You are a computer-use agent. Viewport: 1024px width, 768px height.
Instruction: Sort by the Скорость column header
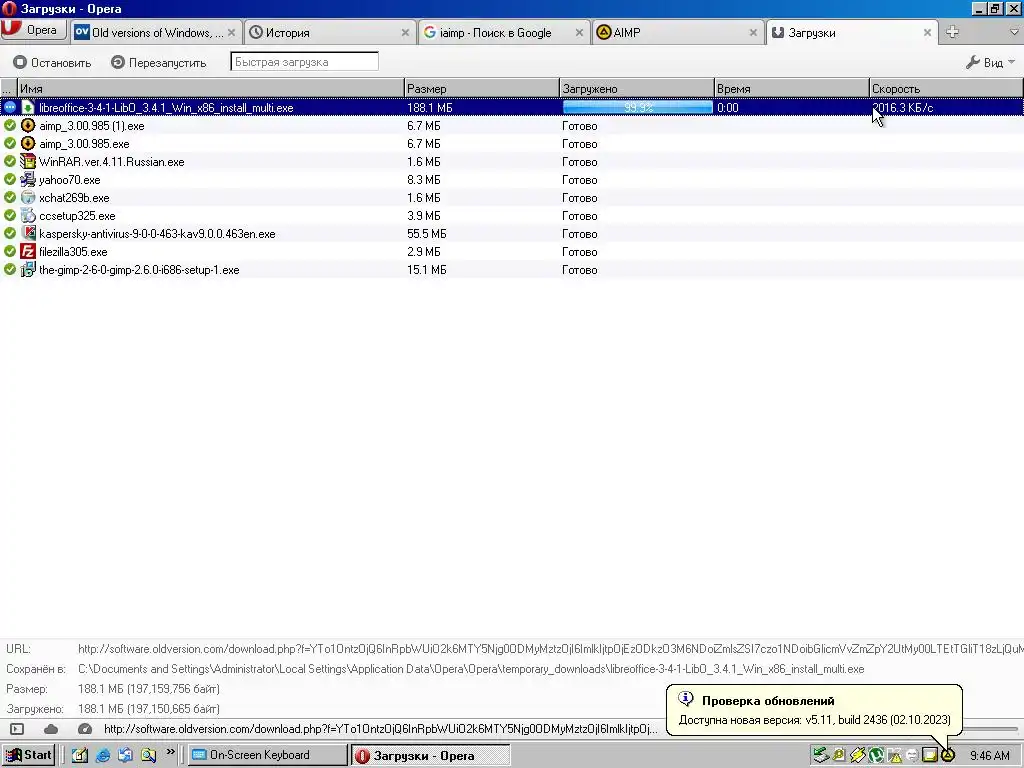946,89
